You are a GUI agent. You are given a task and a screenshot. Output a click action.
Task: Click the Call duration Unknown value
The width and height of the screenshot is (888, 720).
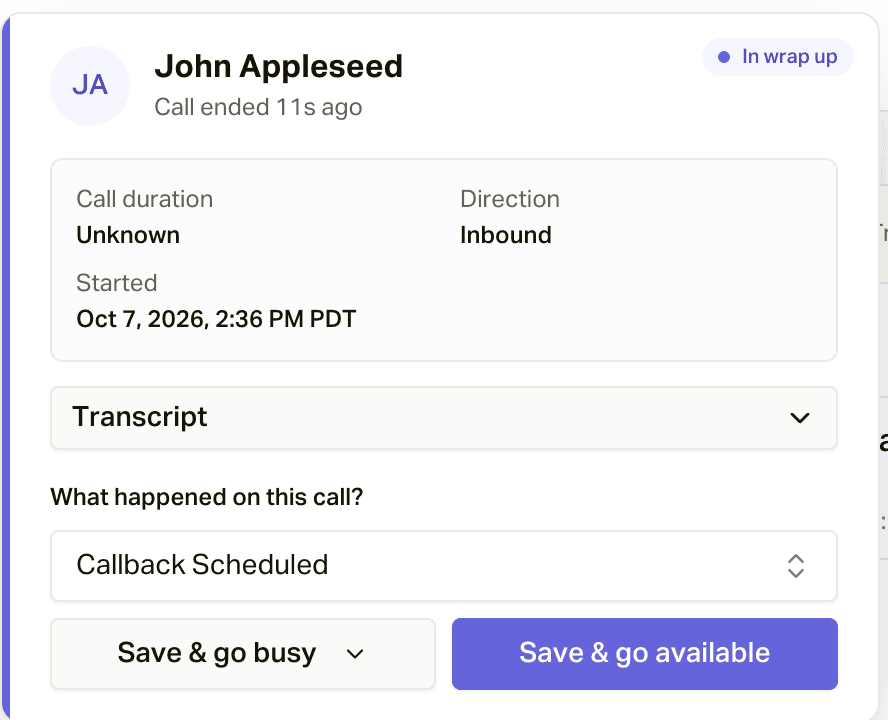click(x=128, y=235)
